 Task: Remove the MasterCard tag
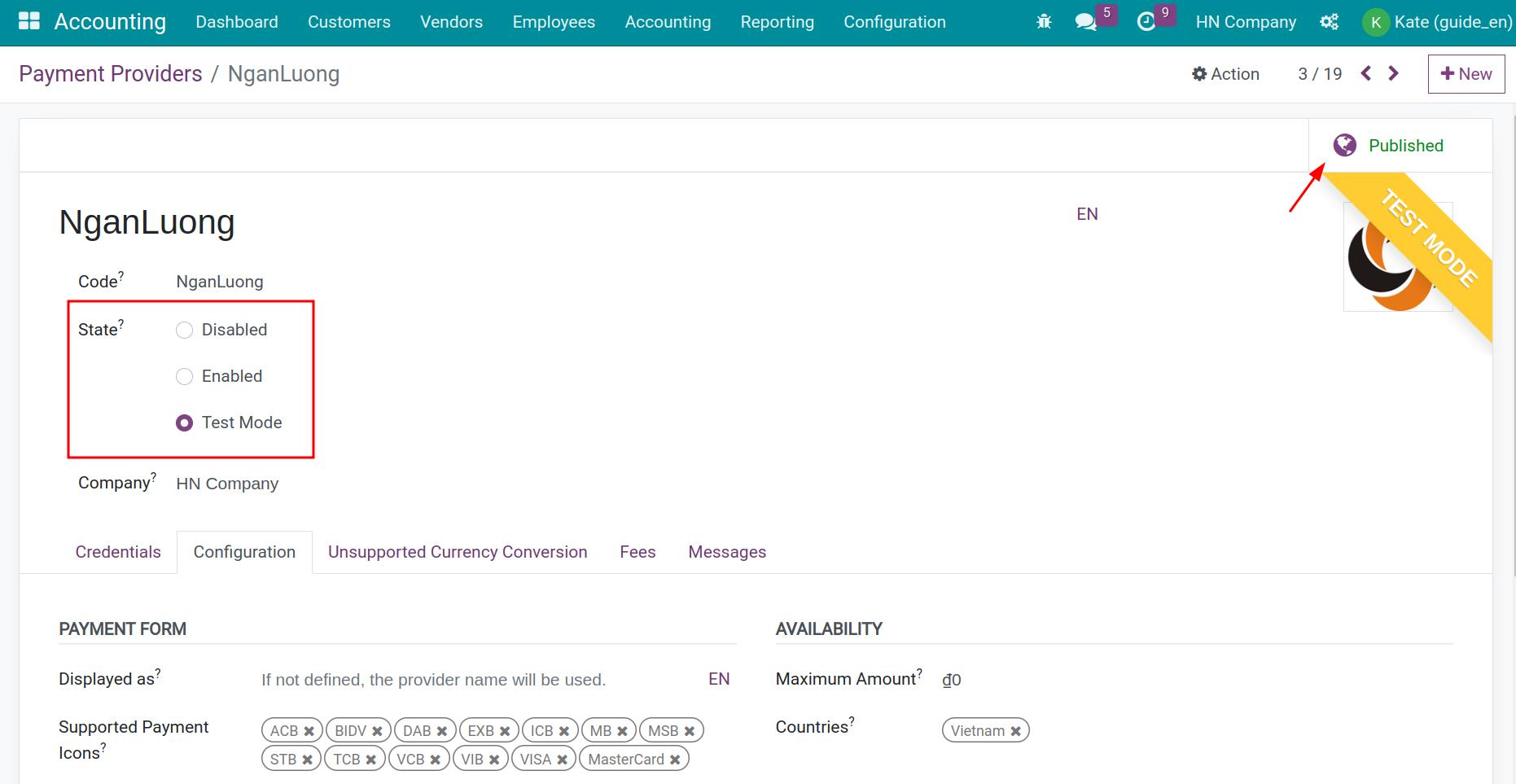[675, 760]
